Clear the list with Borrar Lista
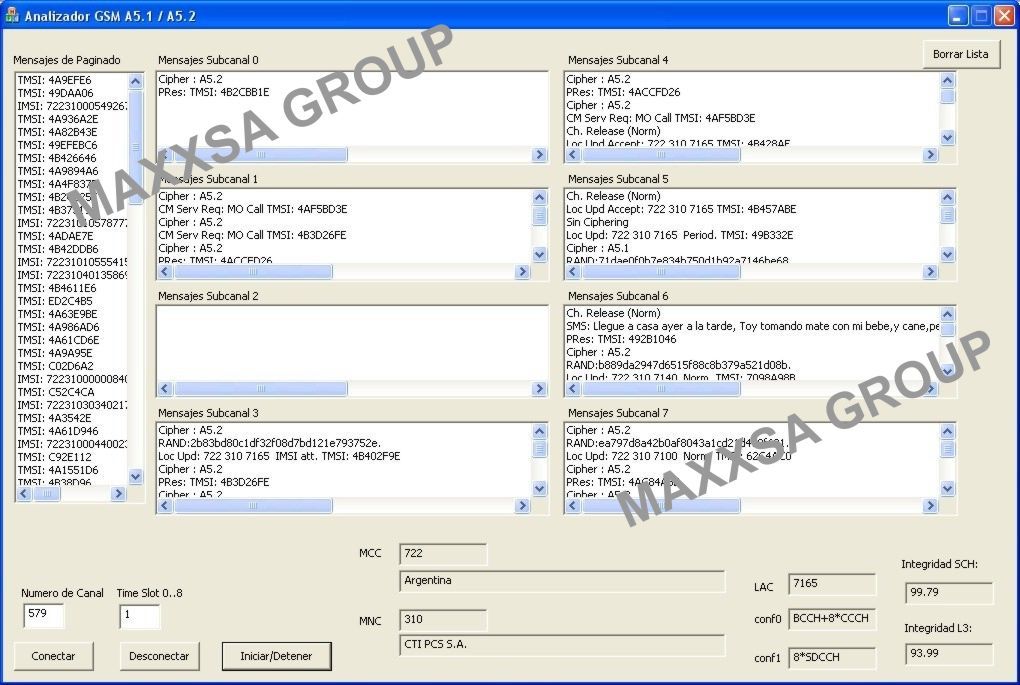This screenshot has width=1020, height=685. [x=960, y=54]
